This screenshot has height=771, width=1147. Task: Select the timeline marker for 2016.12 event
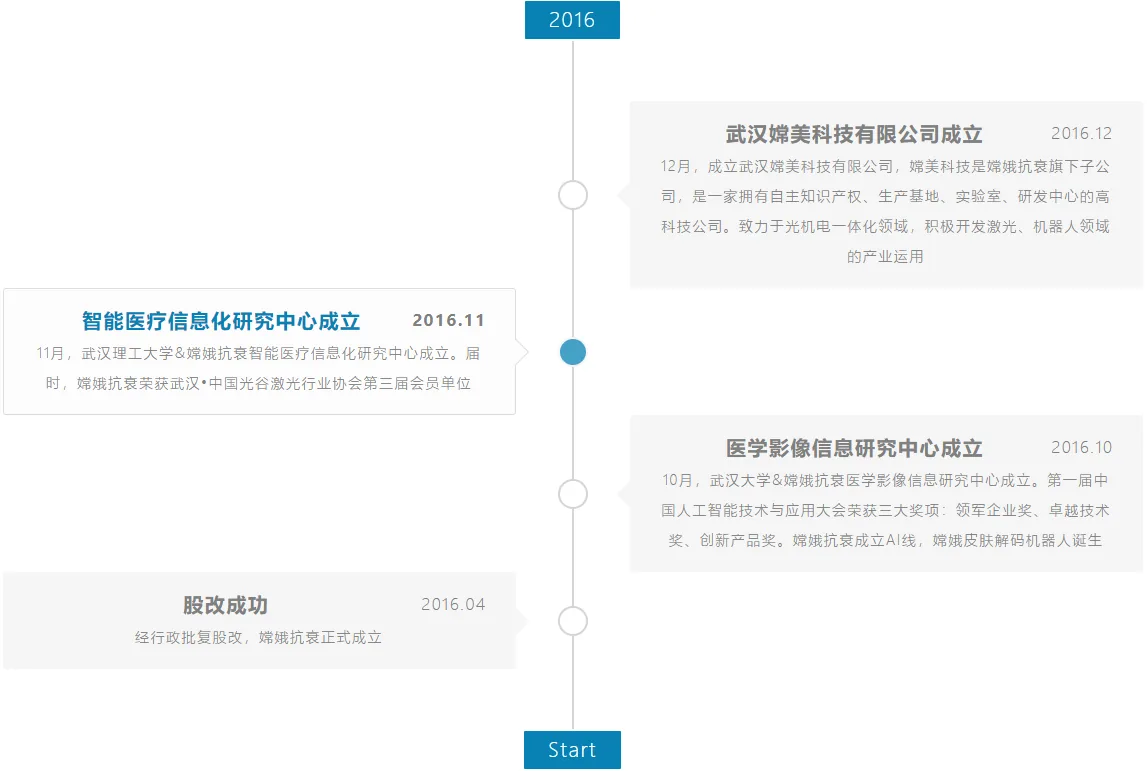[x=573, y=195]
